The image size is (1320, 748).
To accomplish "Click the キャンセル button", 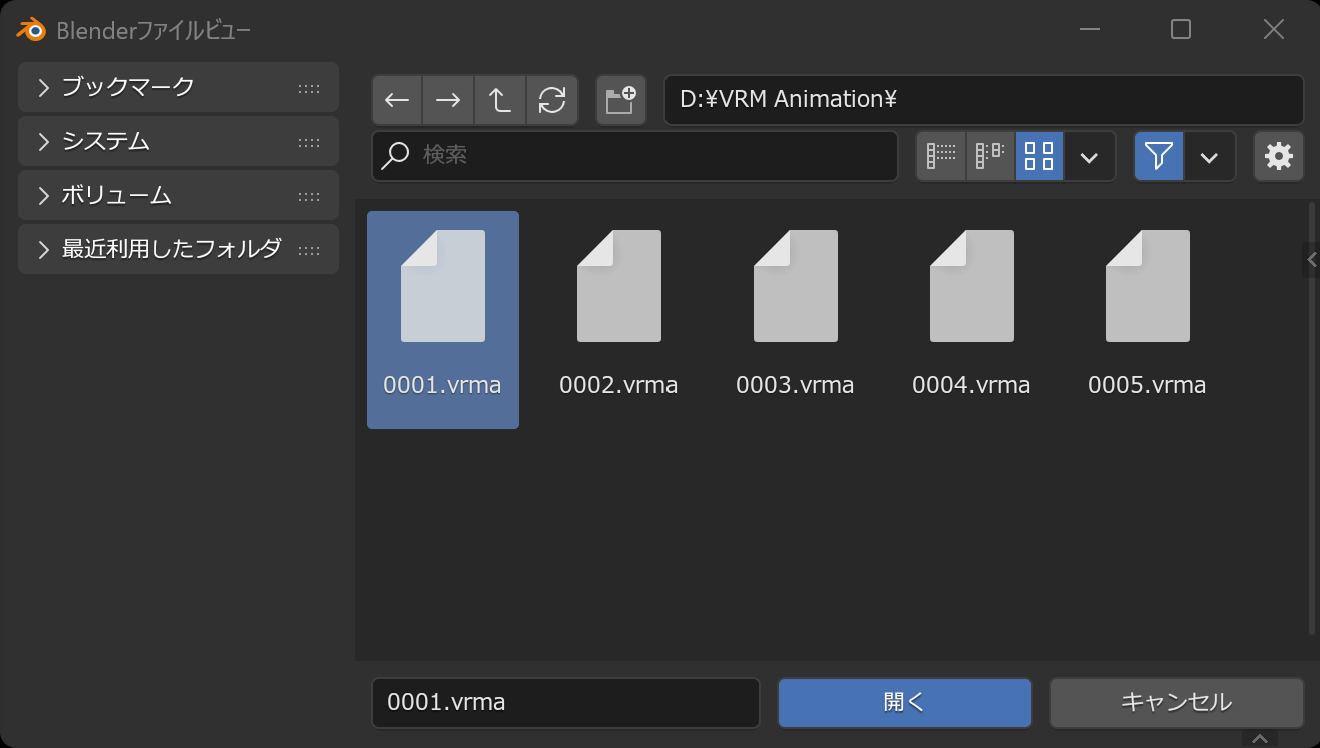I will coord(1176,702).
